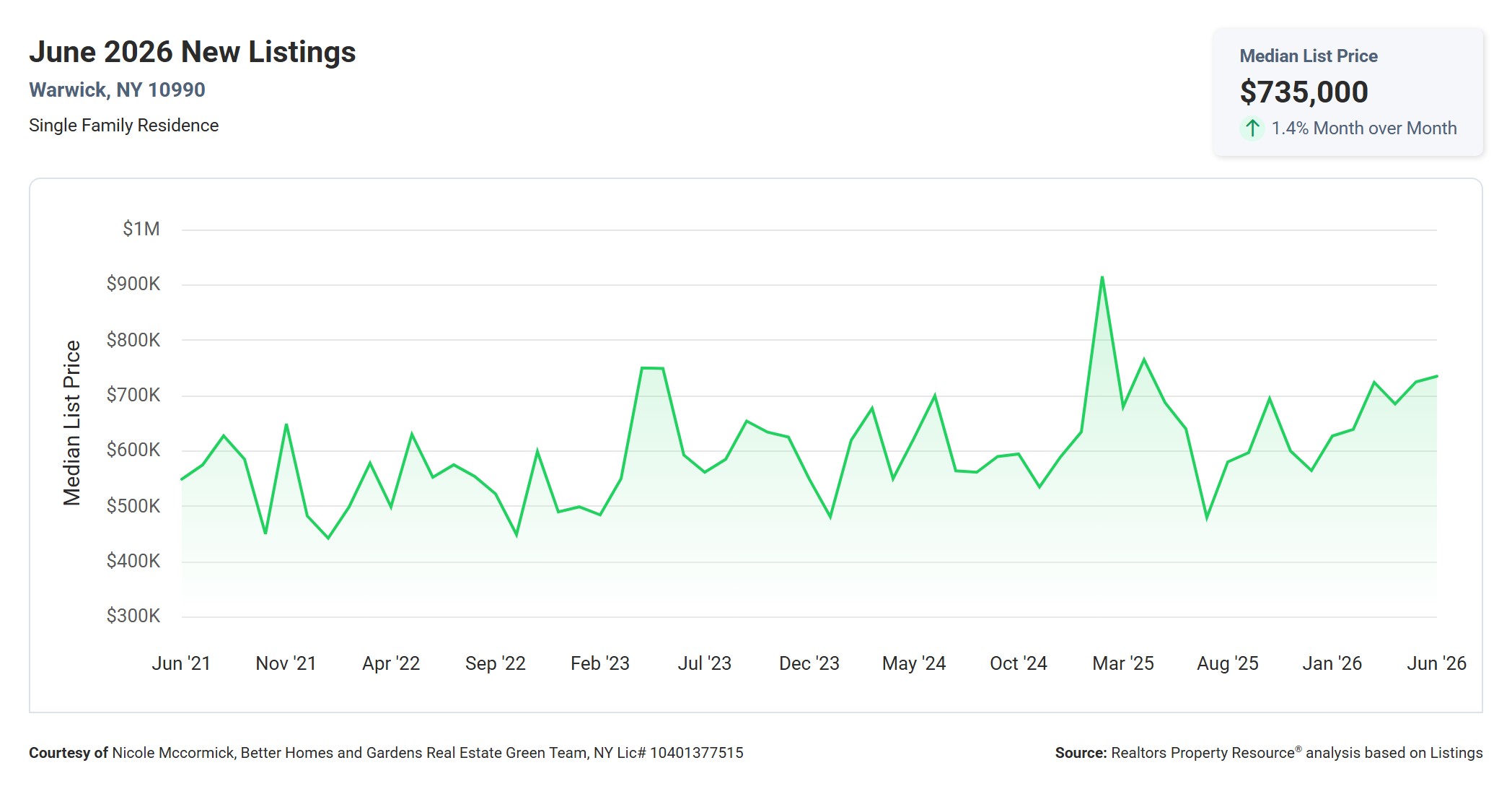Click the Jun '21 x-axis label

pyautogui.click(x=181, y=663)
